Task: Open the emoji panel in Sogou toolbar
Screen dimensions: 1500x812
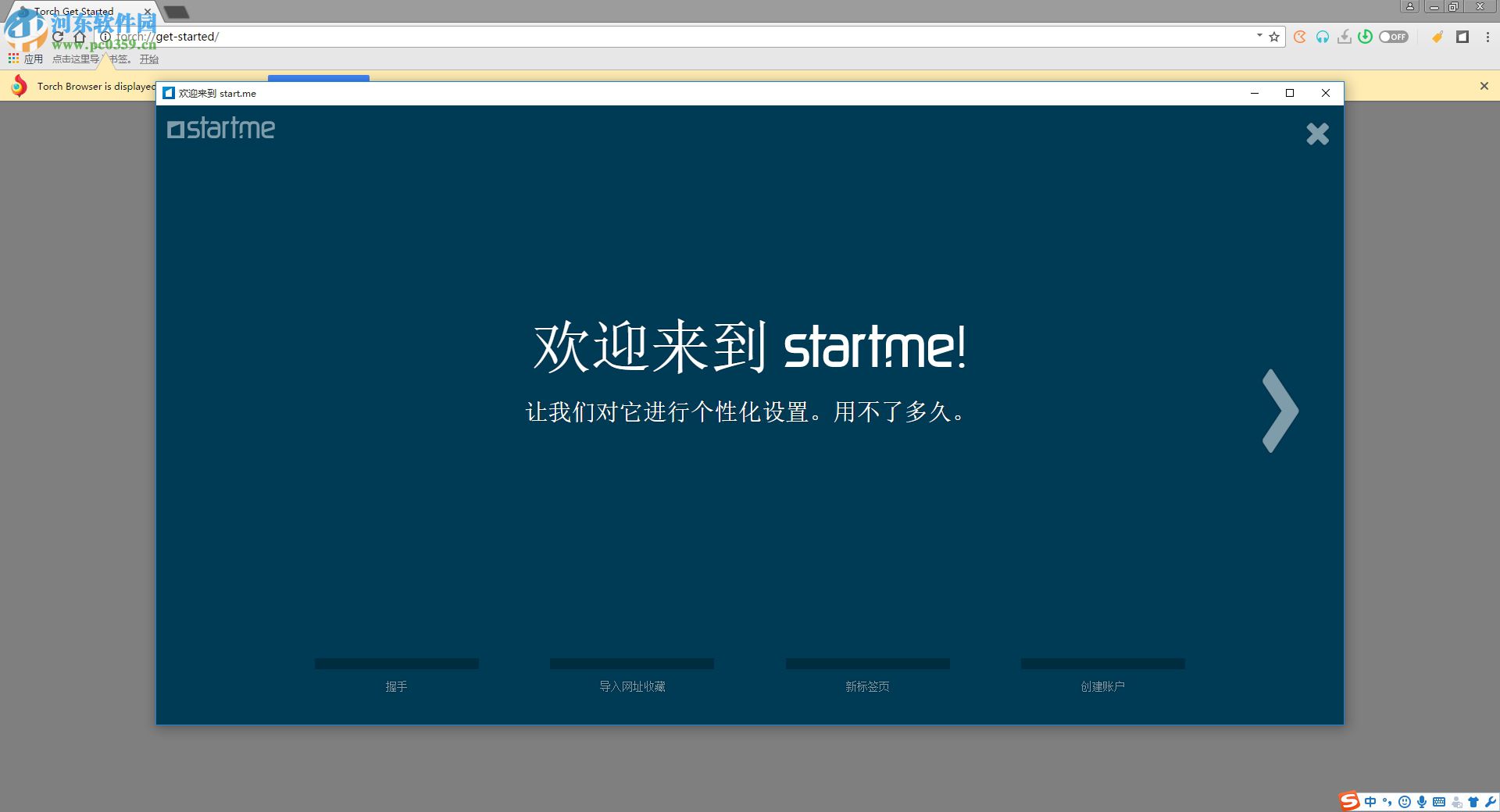Action: point(1405,801)
